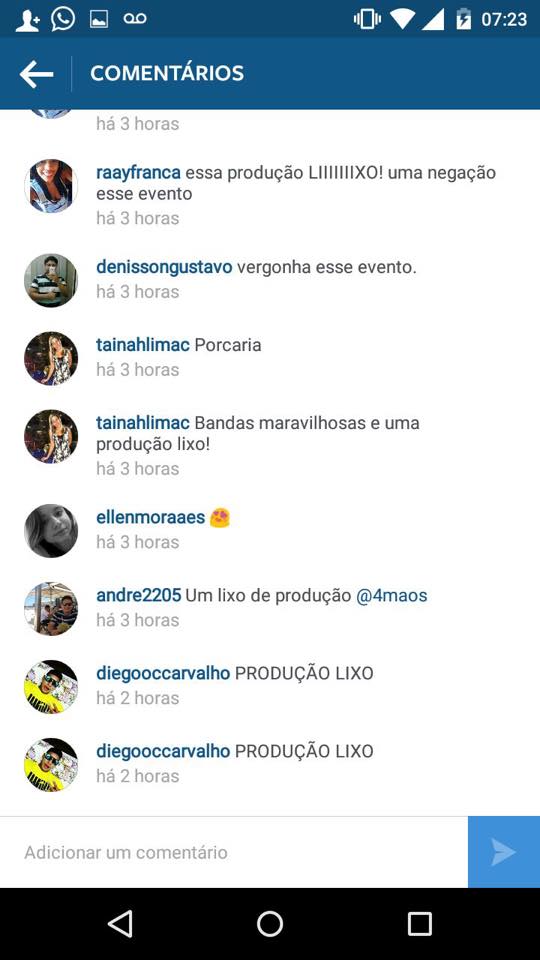Tap the Android home circle button

coord(269,923)
